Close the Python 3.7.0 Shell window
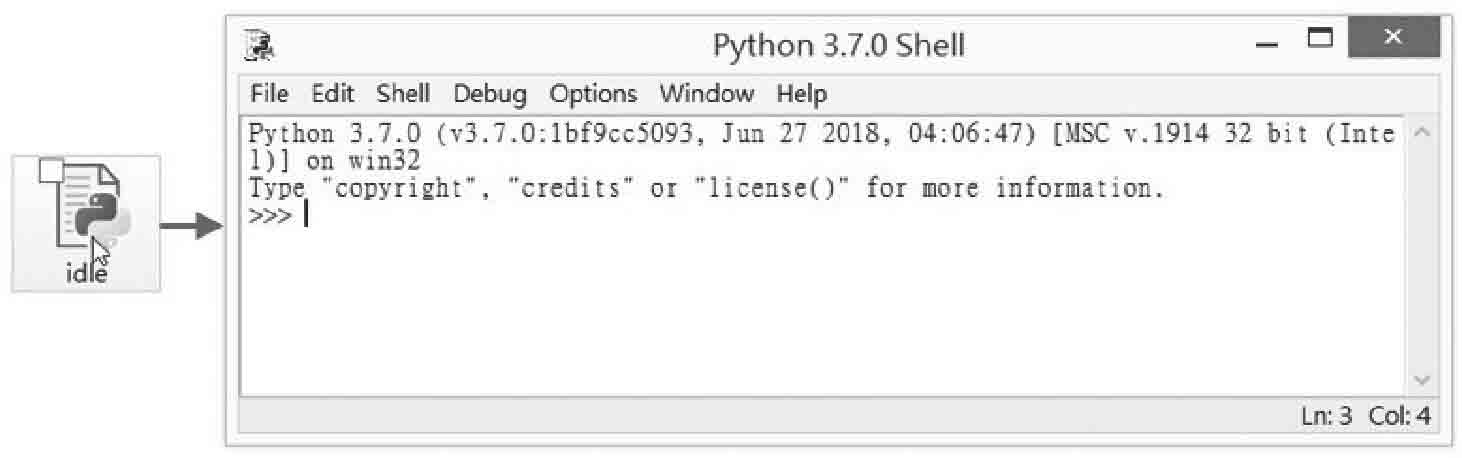Screen dimensions: 1462x458 [x=1393, y=38]
